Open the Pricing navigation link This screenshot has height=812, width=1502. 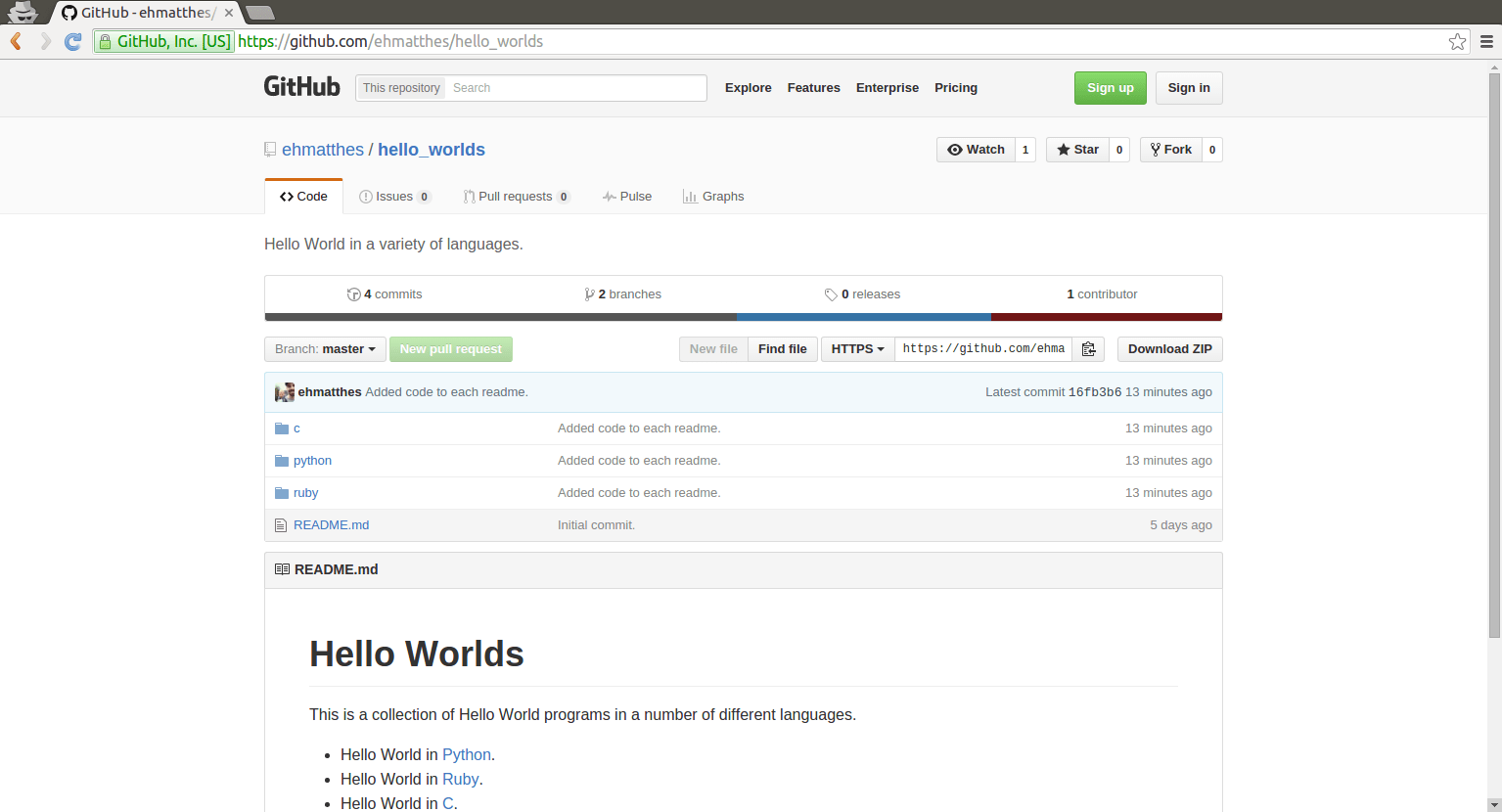click(x=956, y=88)
